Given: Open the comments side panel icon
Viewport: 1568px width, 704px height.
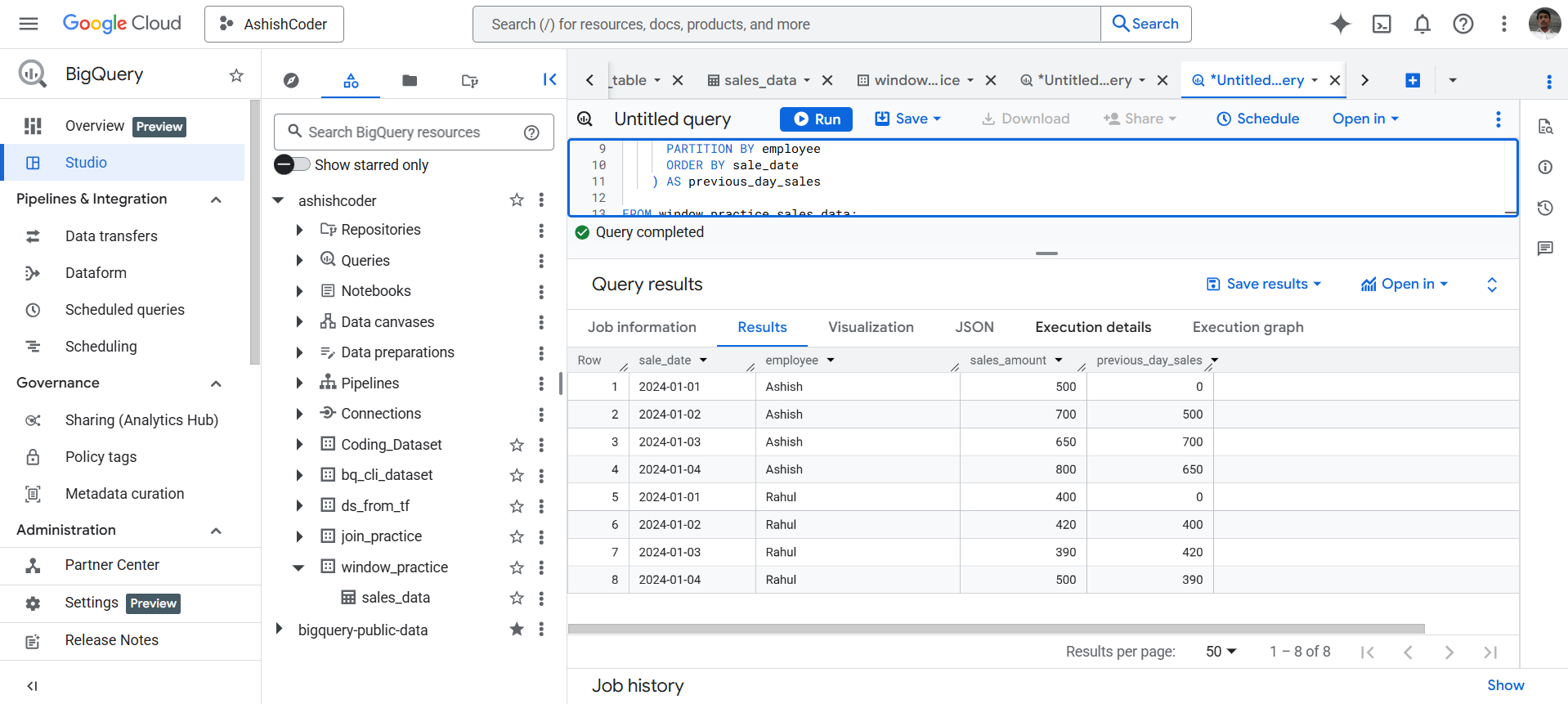Looking at the screenshot, I should pos(1545,249).
